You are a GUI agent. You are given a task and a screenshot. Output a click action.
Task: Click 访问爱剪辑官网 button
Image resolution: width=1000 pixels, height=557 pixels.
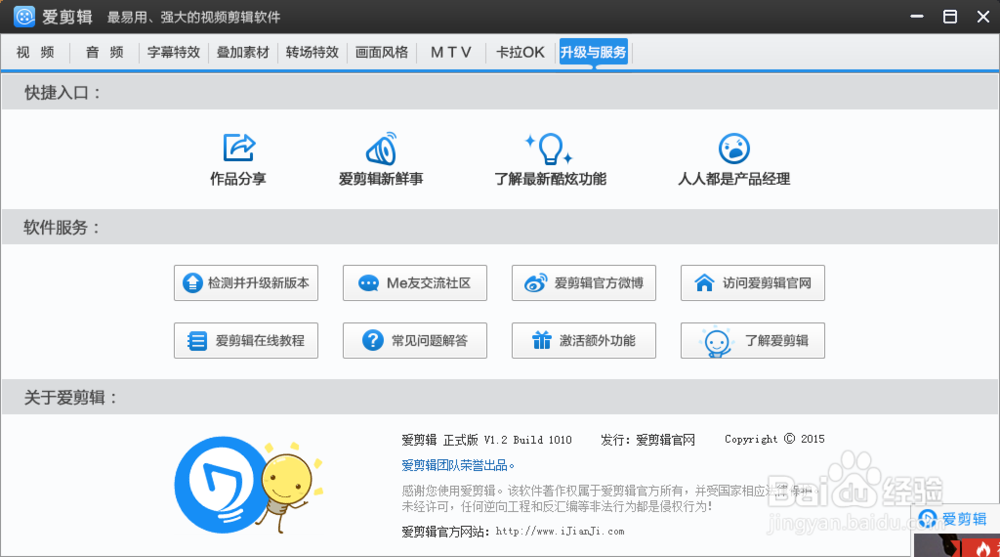(x=753, y=283)
